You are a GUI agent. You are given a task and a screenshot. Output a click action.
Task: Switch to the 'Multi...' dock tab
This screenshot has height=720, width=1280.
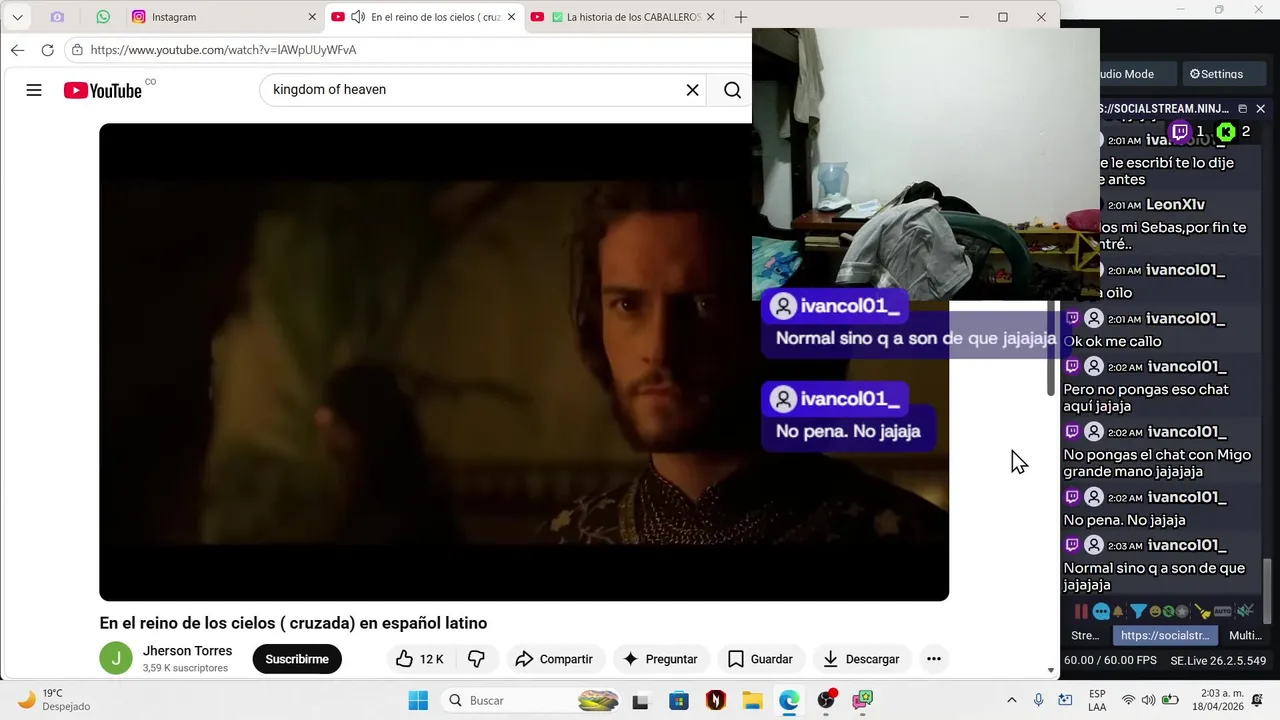pos(1245,635)
